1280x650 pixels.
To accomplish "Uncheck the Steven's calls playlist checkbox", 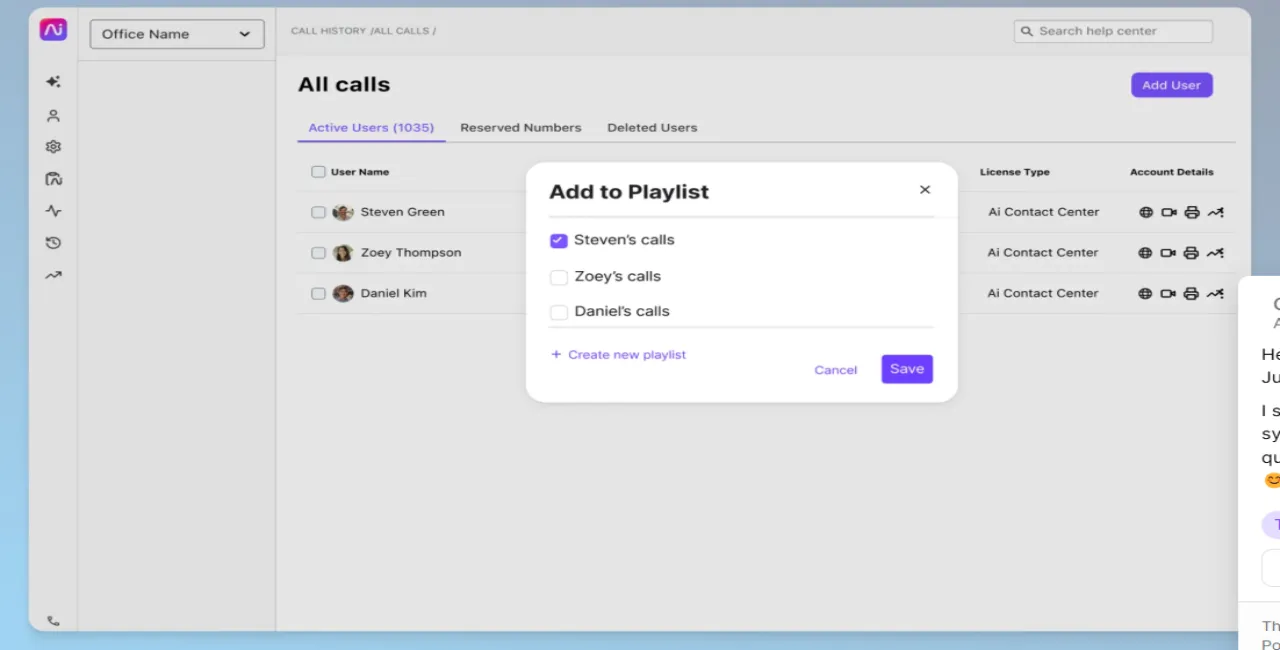I will tap(559, 241).
